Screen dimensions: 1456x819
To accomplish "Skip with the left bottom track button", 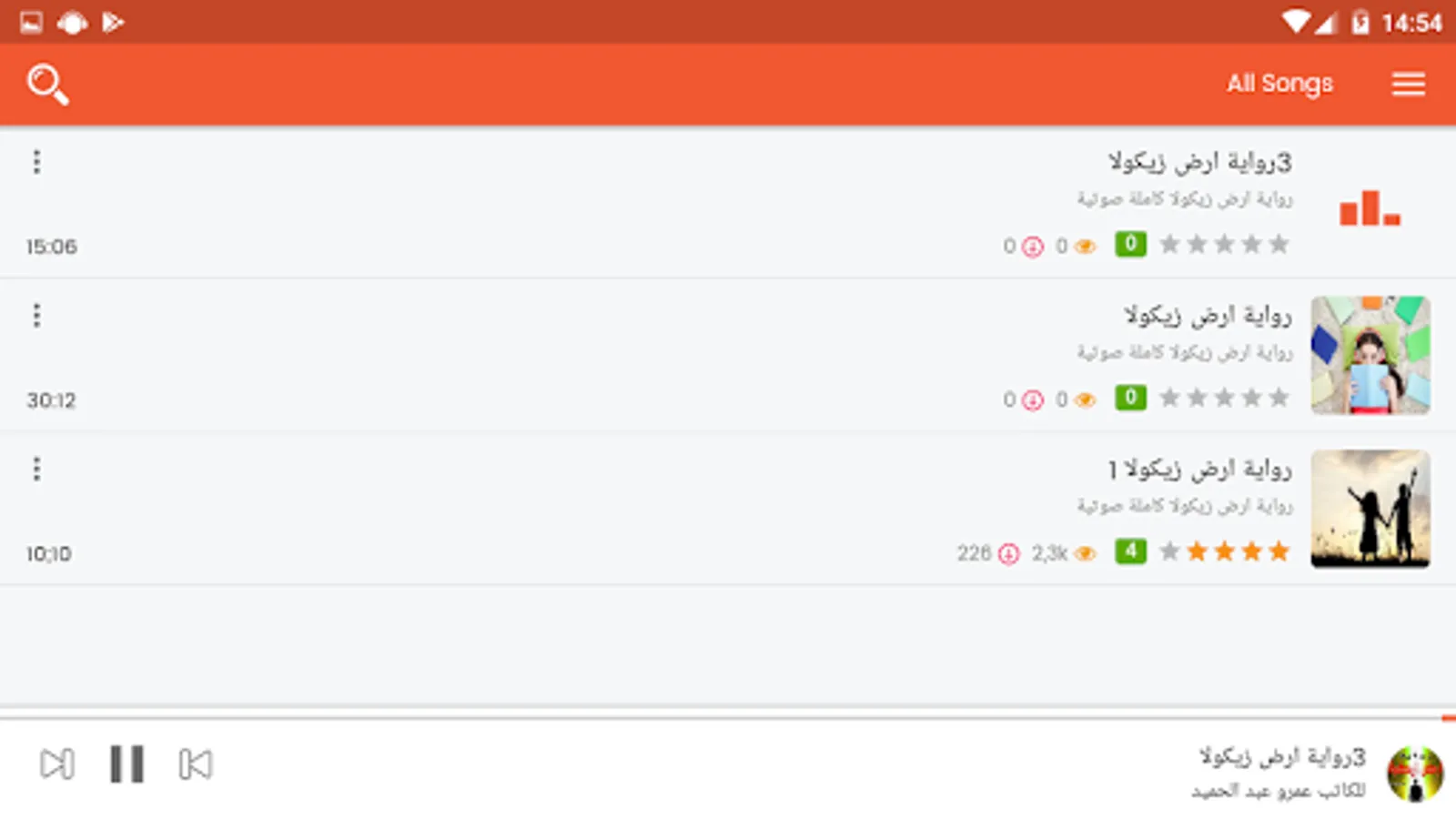I will [x=57, y=764].
